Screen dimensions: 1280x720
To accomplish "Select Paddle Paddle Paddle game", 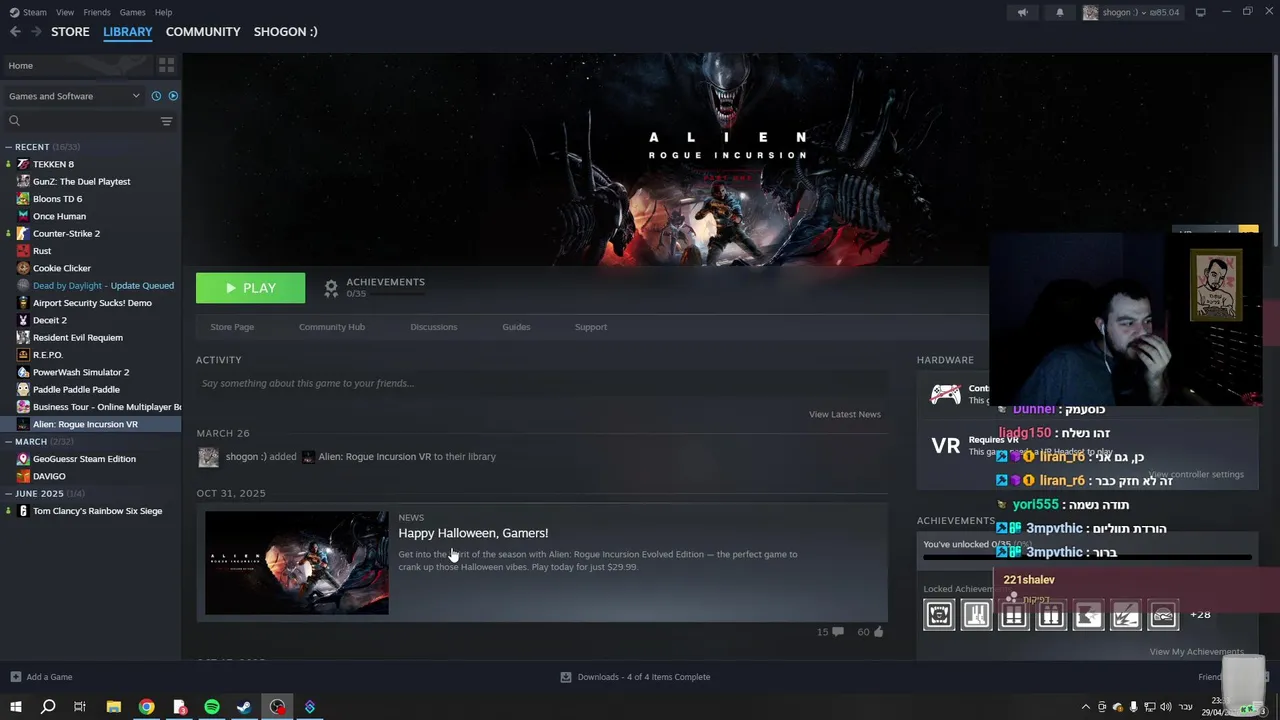I will click(76, 389).
